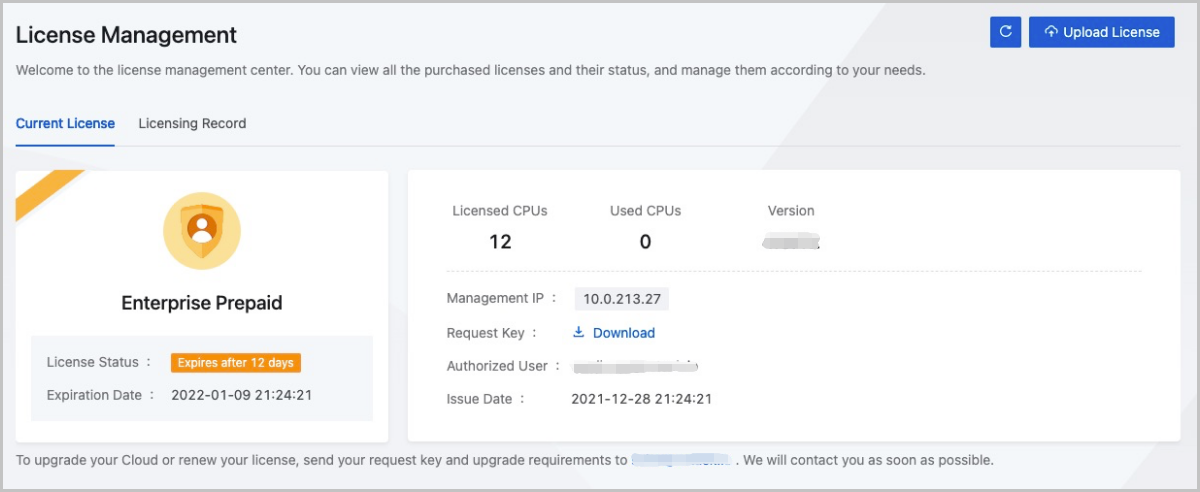This screenshot has height=492, width=1200.
Task: Click the blurred Version value
Action: (790, 242)
